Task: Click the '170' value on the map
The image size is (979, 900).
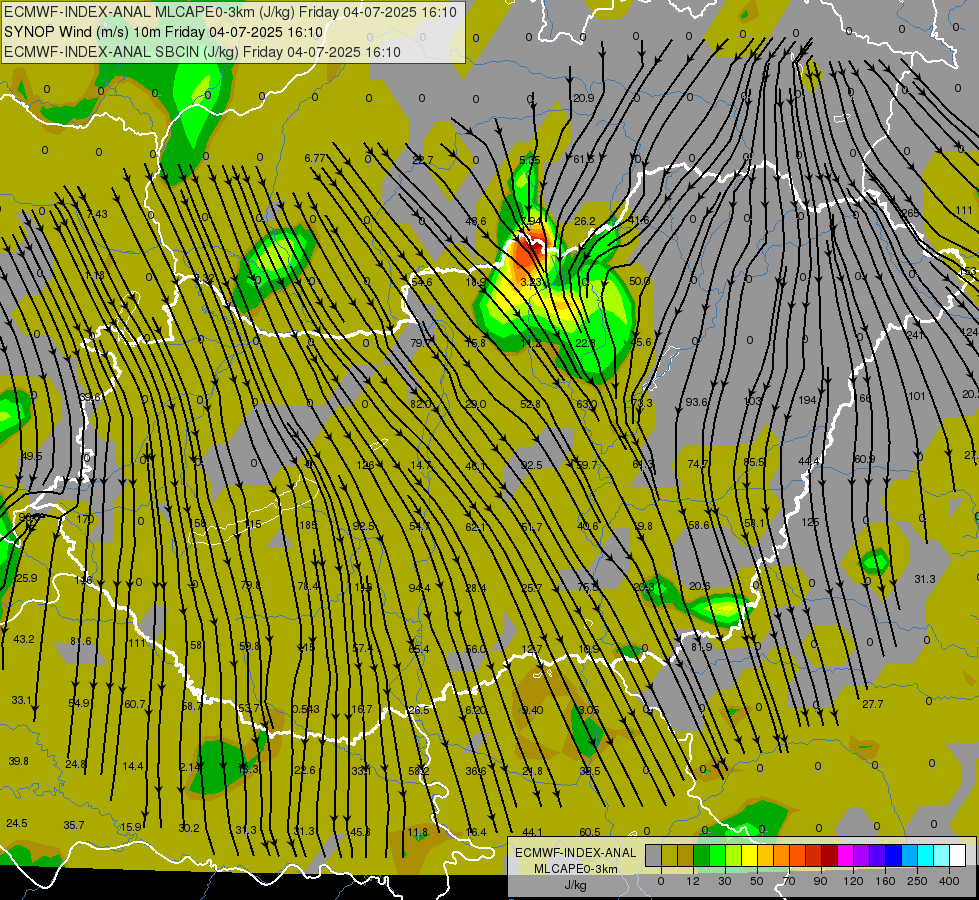Action: click(x=85, y=519)
